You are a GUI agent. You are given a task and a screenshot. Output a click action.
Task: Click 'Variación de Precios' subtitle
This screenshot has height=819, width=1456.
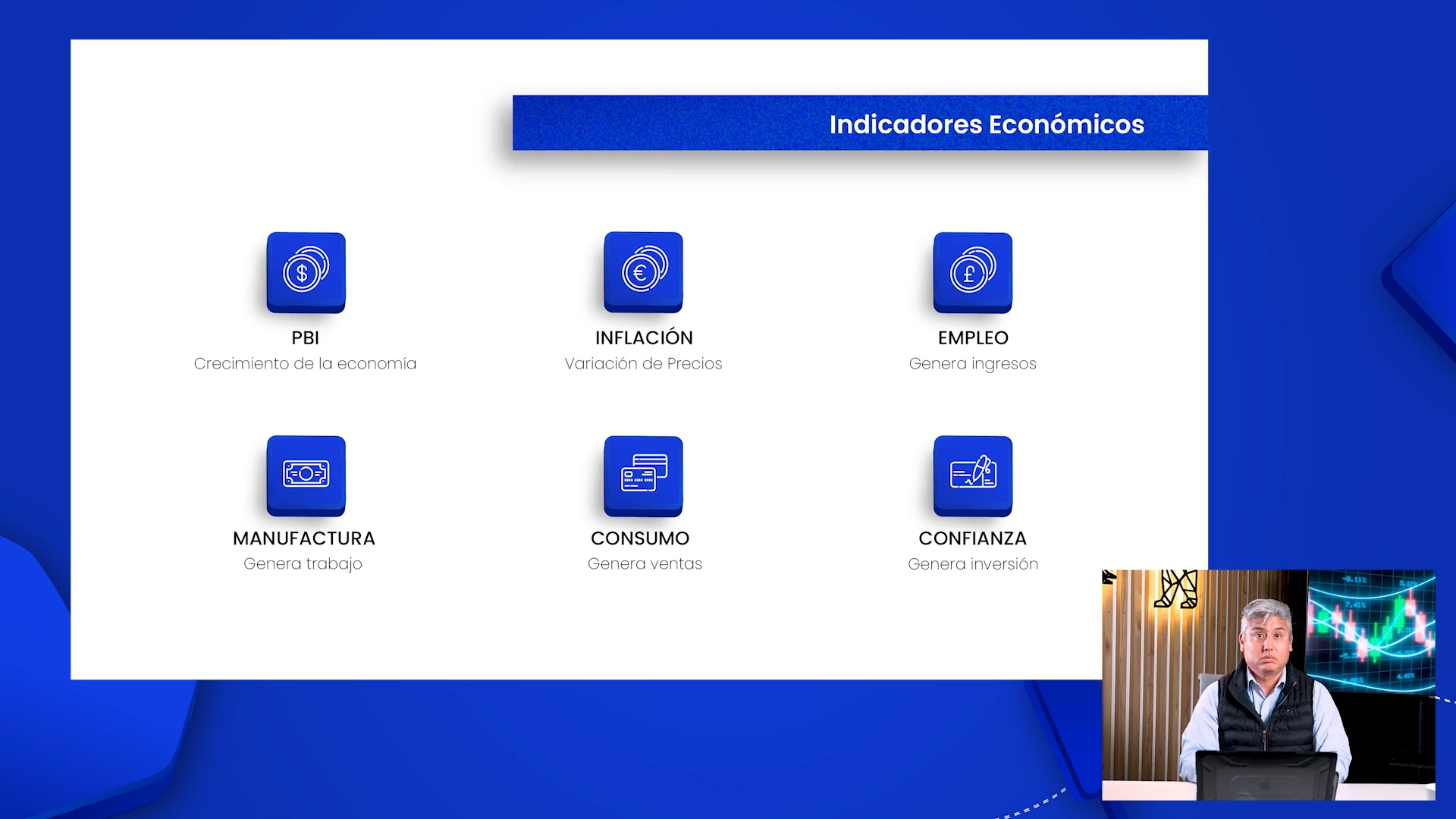pos(643,364)
